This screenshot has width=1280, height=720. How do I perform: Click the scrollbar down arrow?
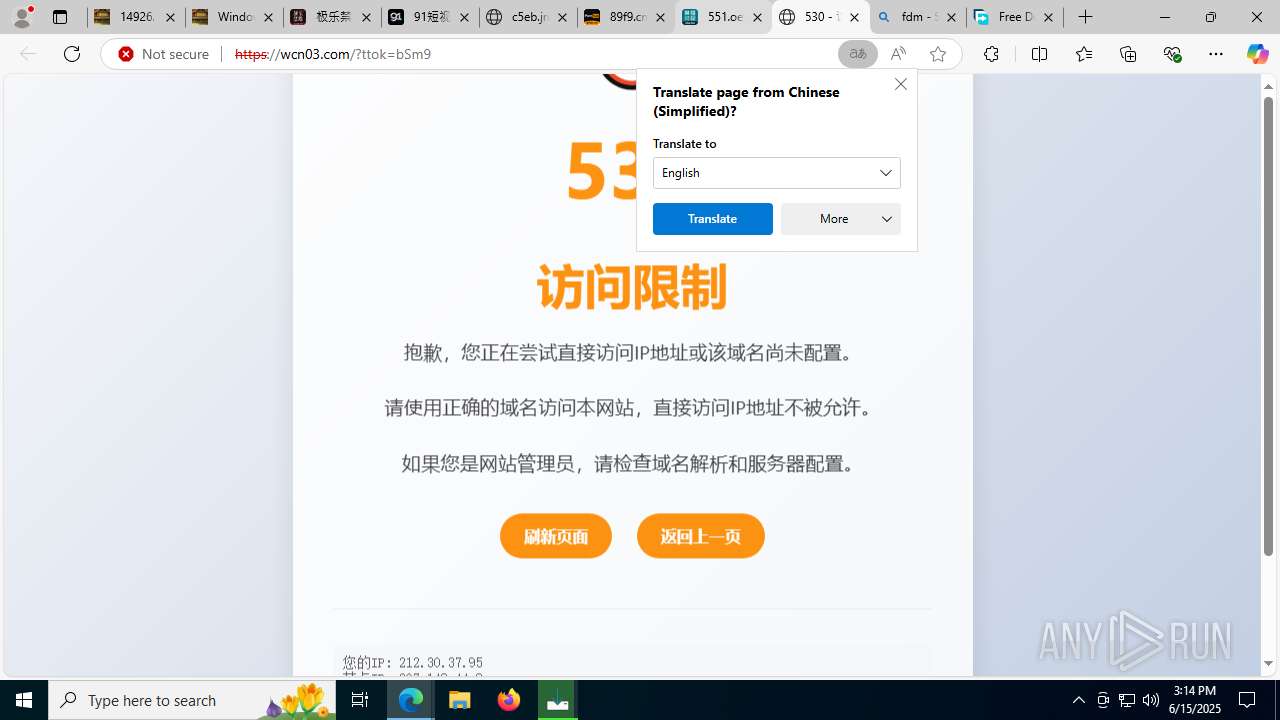(1268, 664)
